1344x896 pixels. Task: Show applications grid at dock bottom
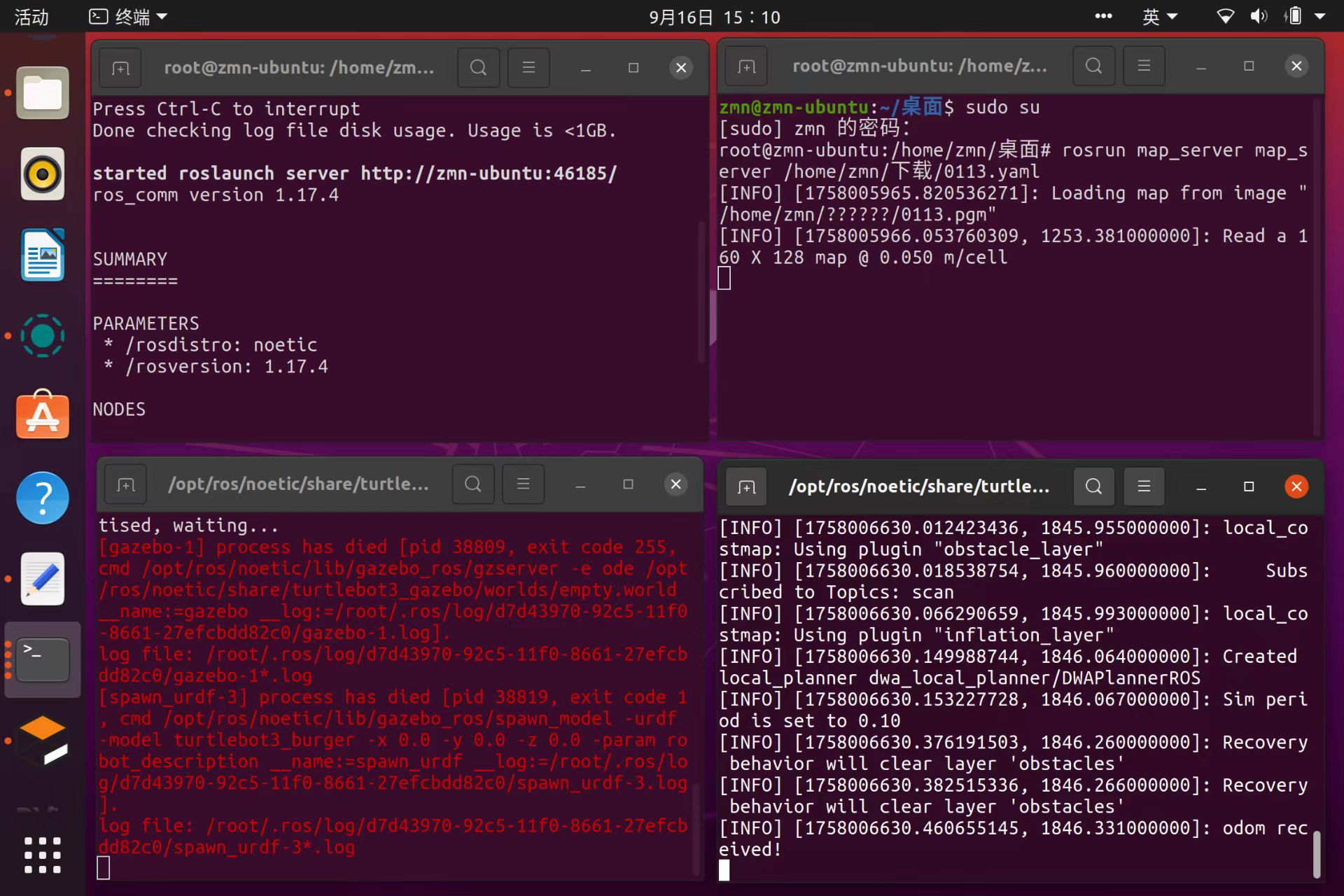click(x=43, y=855)
